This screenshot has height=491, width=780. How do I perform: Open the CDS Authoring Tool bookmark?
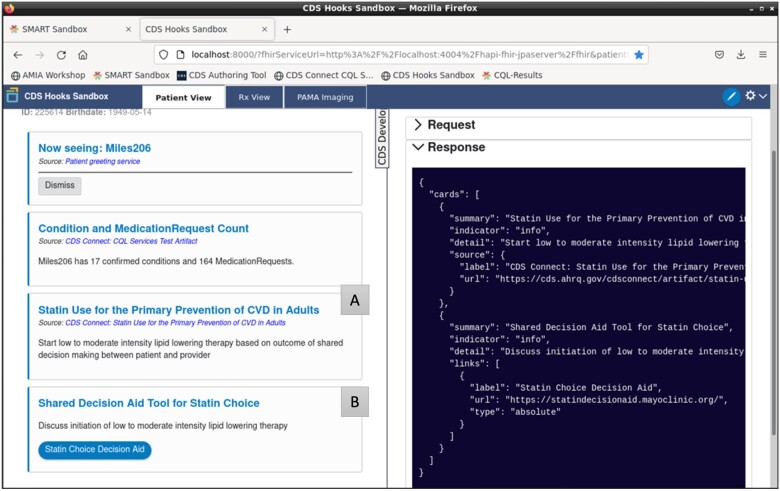tap(222, 75)
